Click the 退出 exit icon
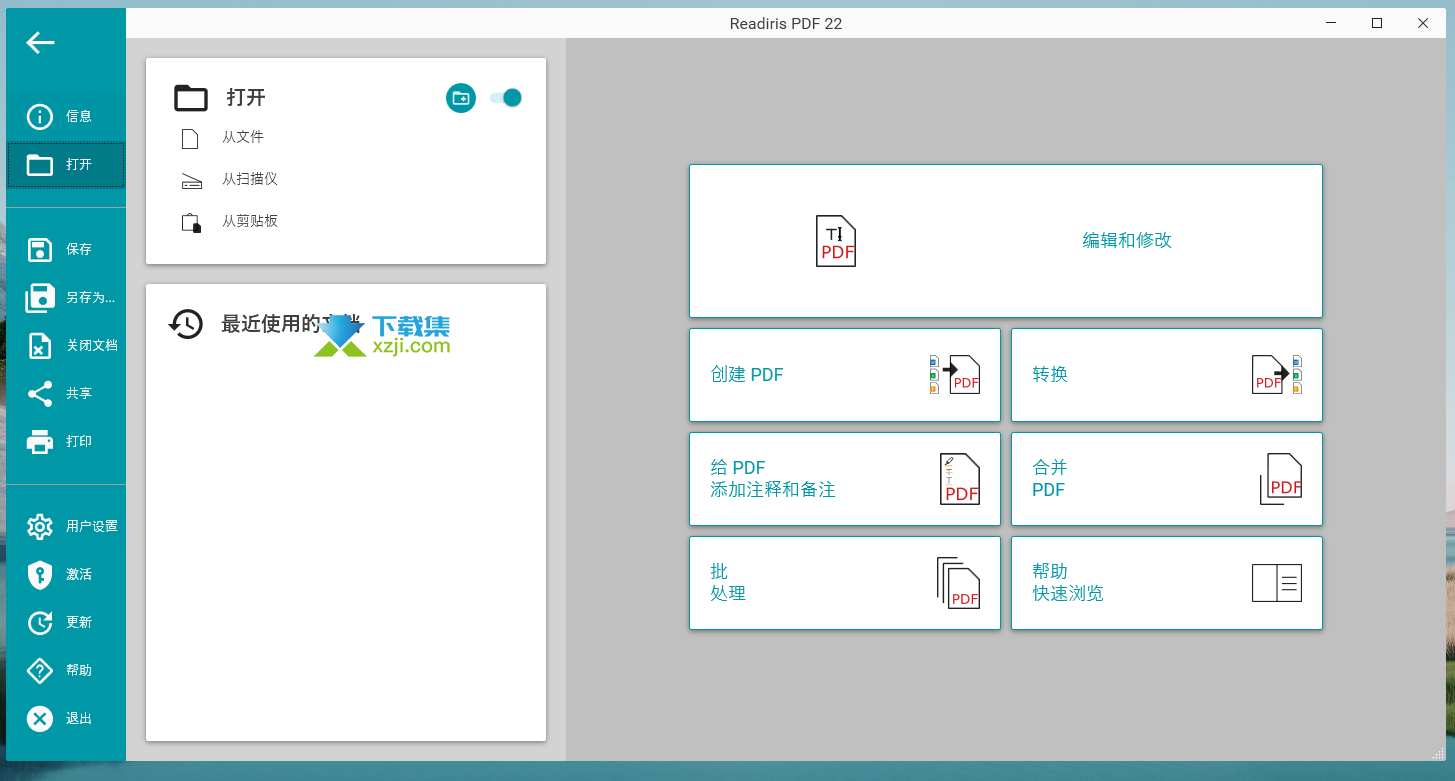Image resolution: width=1455 pixels, height=781 pixels. (40, 718)
